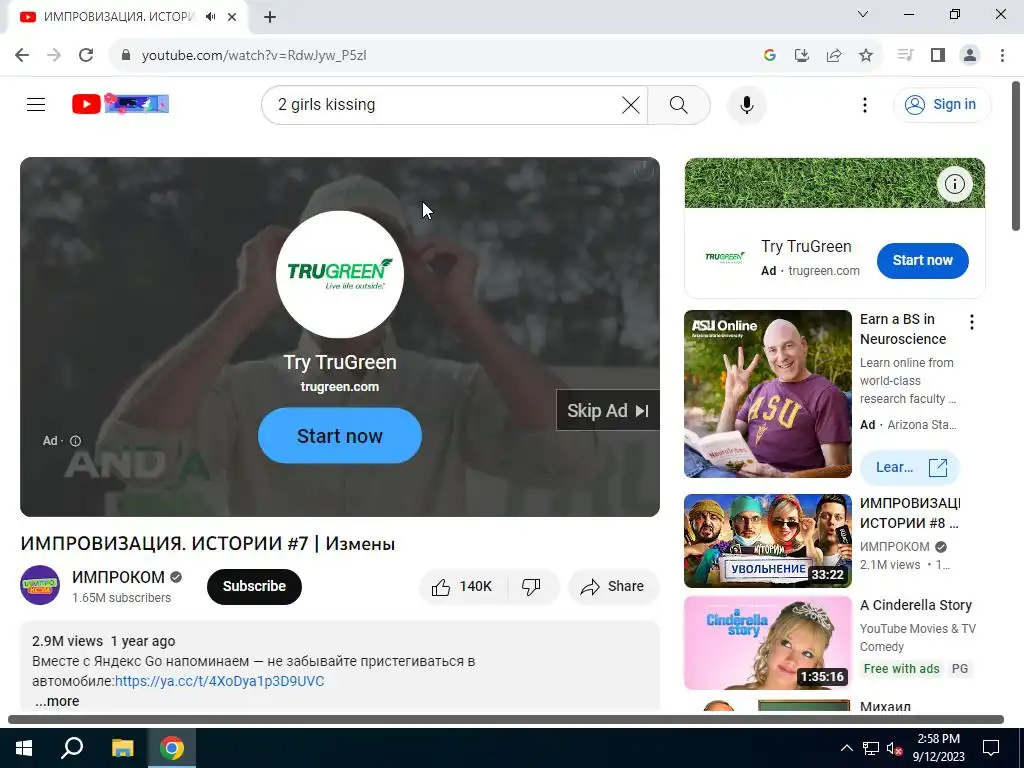Click the install/download page icon in address bar
Image resolution: width=1024 pixels, height=768 pixels.
click(801, 55)
